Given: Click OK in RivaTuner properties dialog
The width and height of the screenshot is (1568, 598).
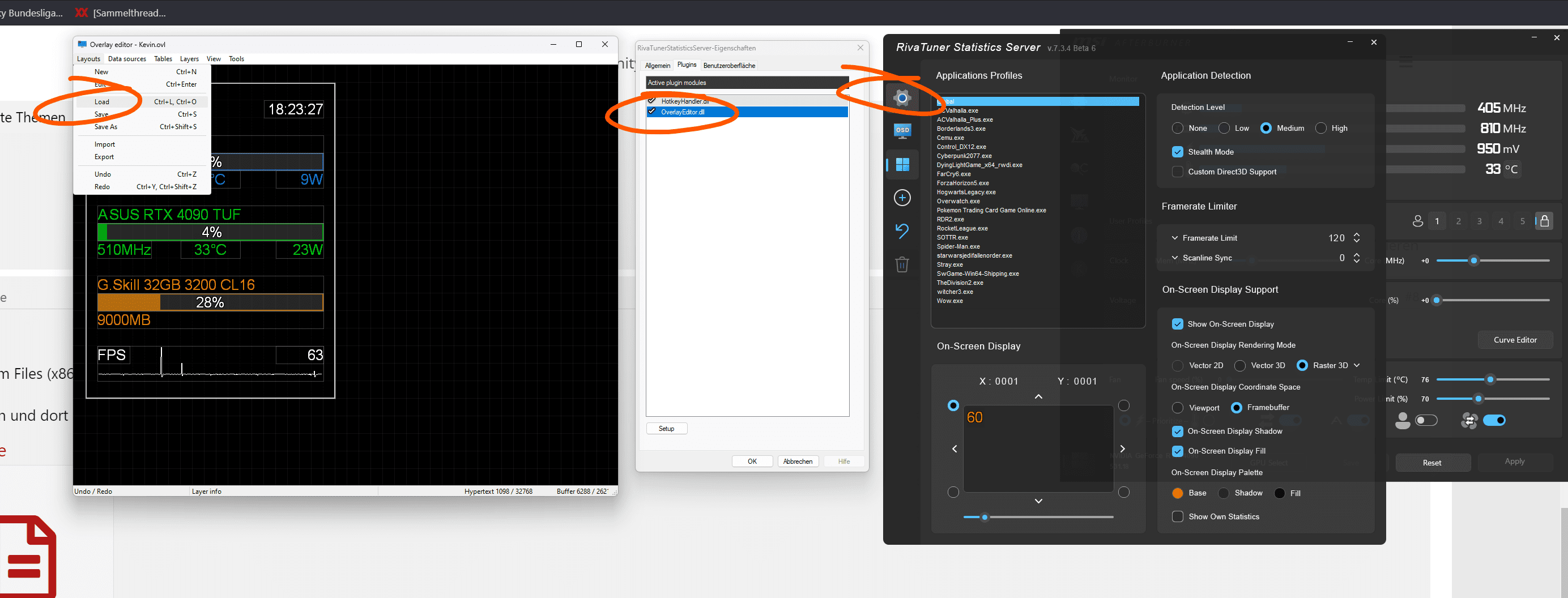Looking at the screenshot, I should point(752,462).
